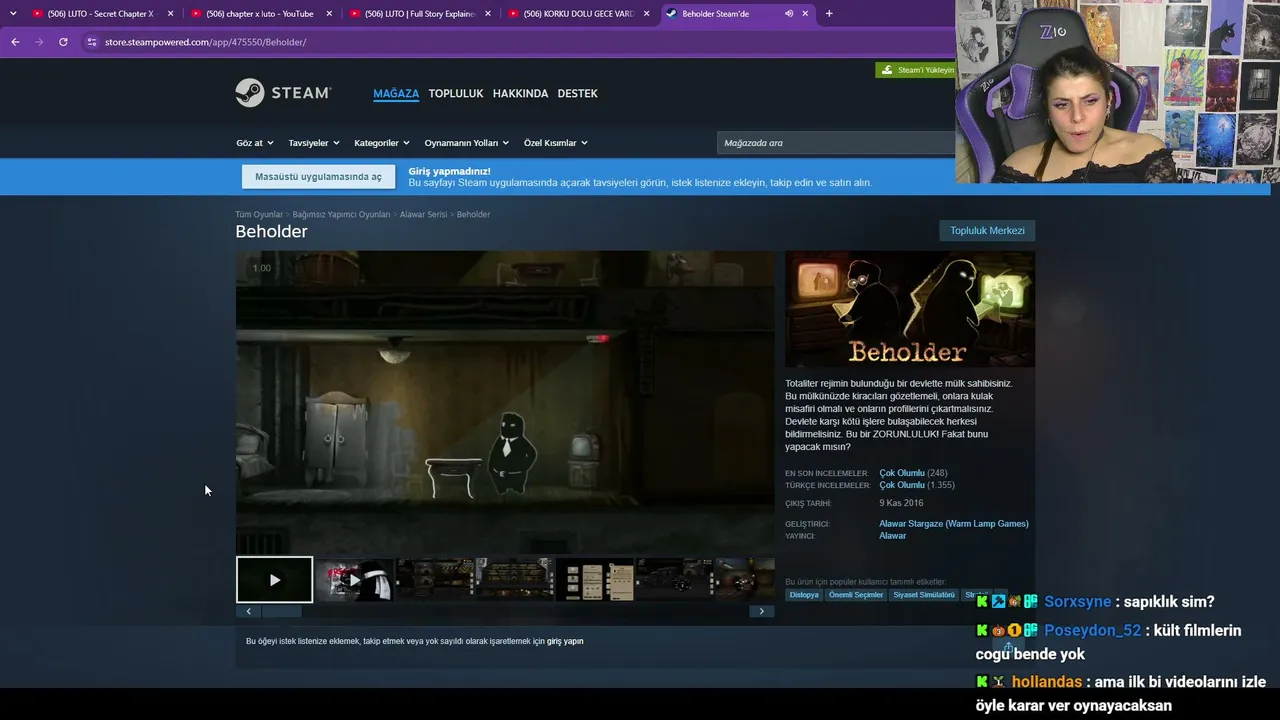Click 'Masaüstü uygulamasında aç' button
The image size is (1280, 720).
[318, 177]
